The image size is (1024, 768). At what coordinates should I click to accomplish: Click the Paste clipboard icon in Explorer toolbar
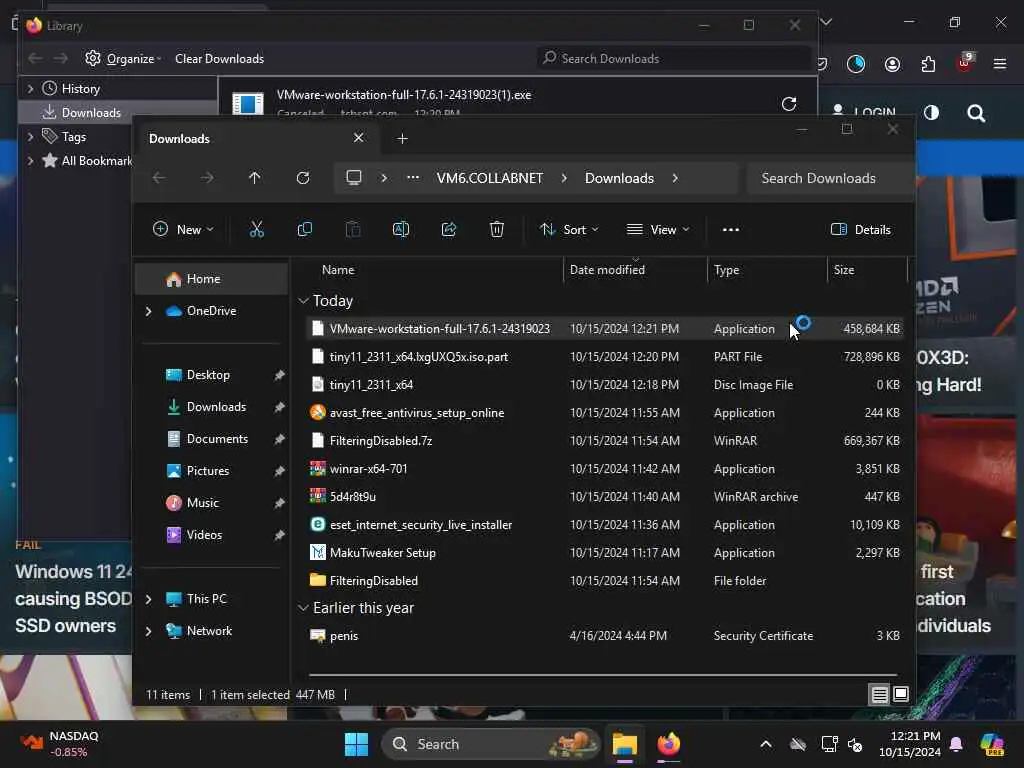click(353, 229)
